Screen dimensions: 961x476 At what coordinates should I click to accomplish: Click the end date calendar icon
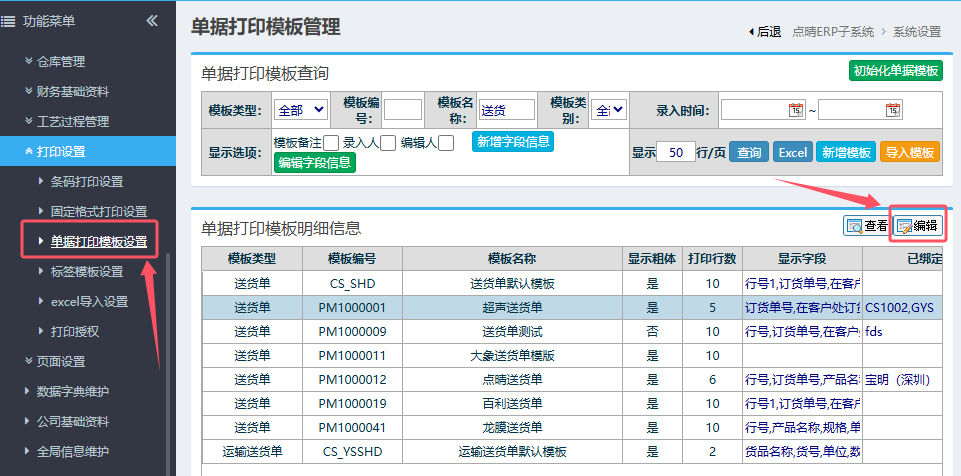(x=892, y=110)
